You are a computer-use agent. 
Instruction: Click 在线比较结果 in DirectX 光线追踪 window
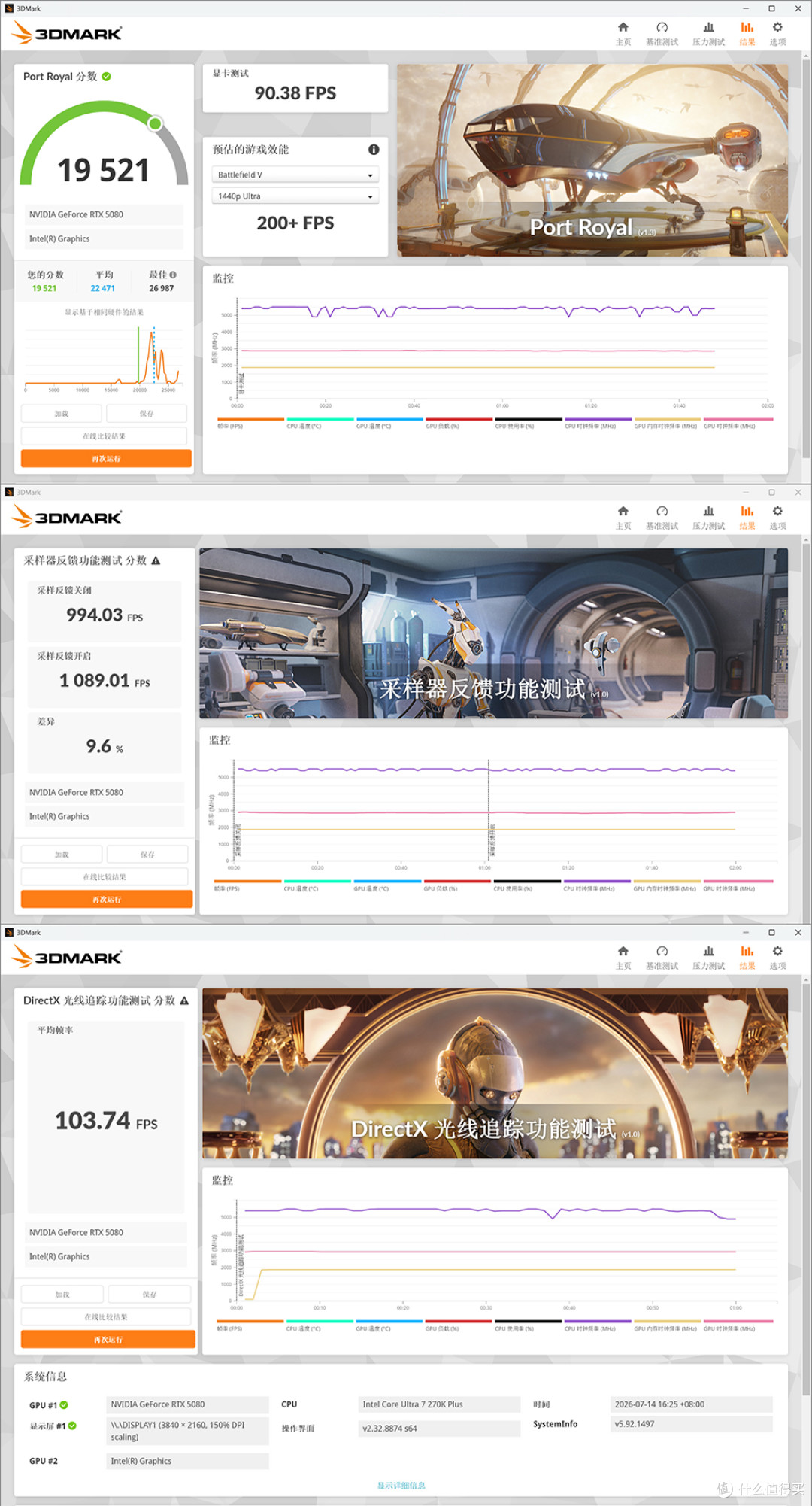(x=105, y=1317)
